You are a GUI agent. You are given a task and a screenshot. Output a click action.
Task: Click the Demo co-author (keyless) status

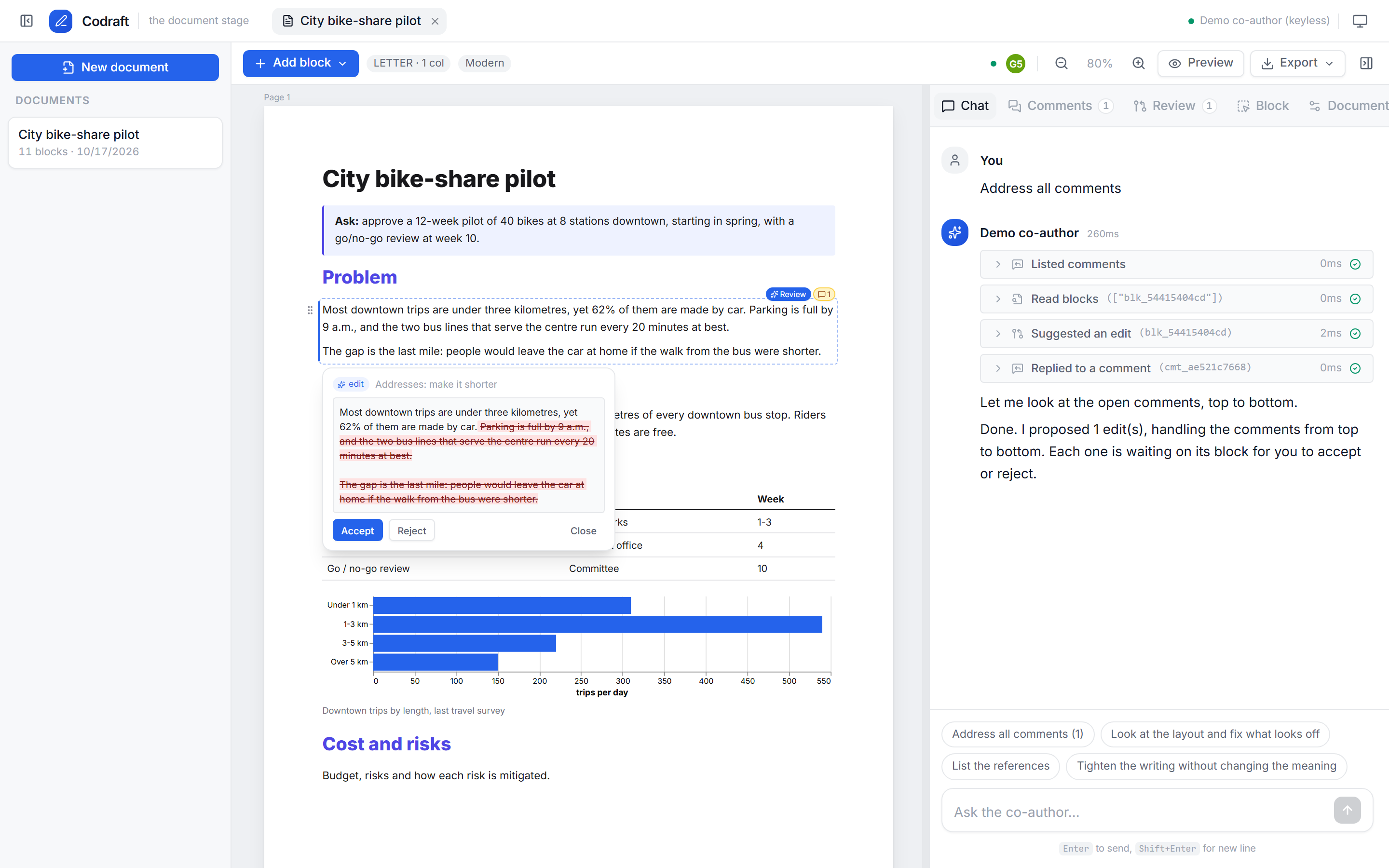click(1258, 21)
